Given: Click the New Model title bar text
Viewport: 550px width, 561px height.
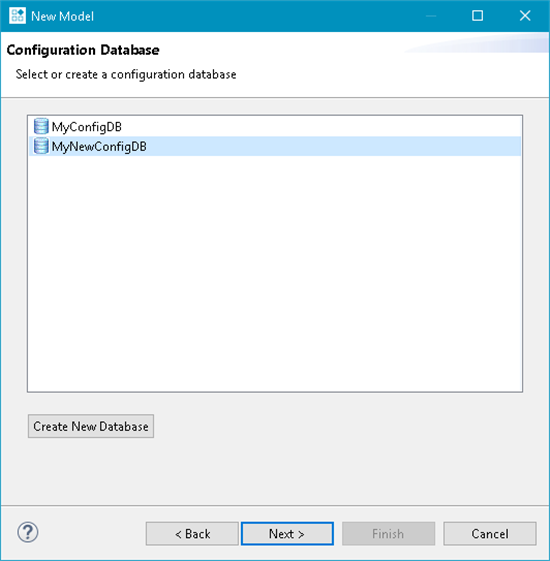Looking at the screenshot, I should [62, 16].
